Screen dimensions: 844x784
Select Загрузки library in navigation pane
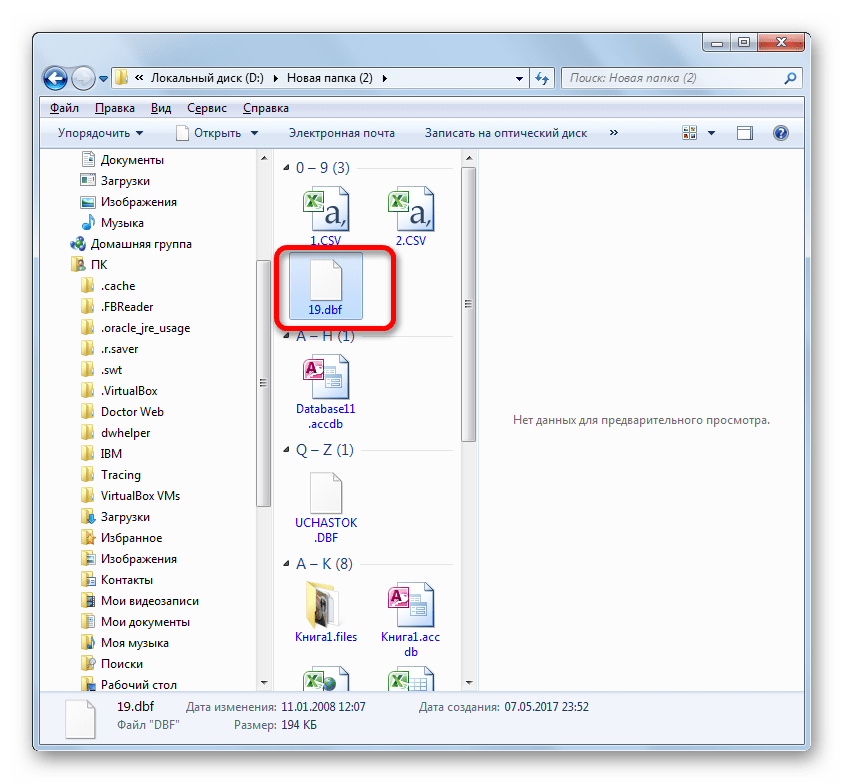115,181
